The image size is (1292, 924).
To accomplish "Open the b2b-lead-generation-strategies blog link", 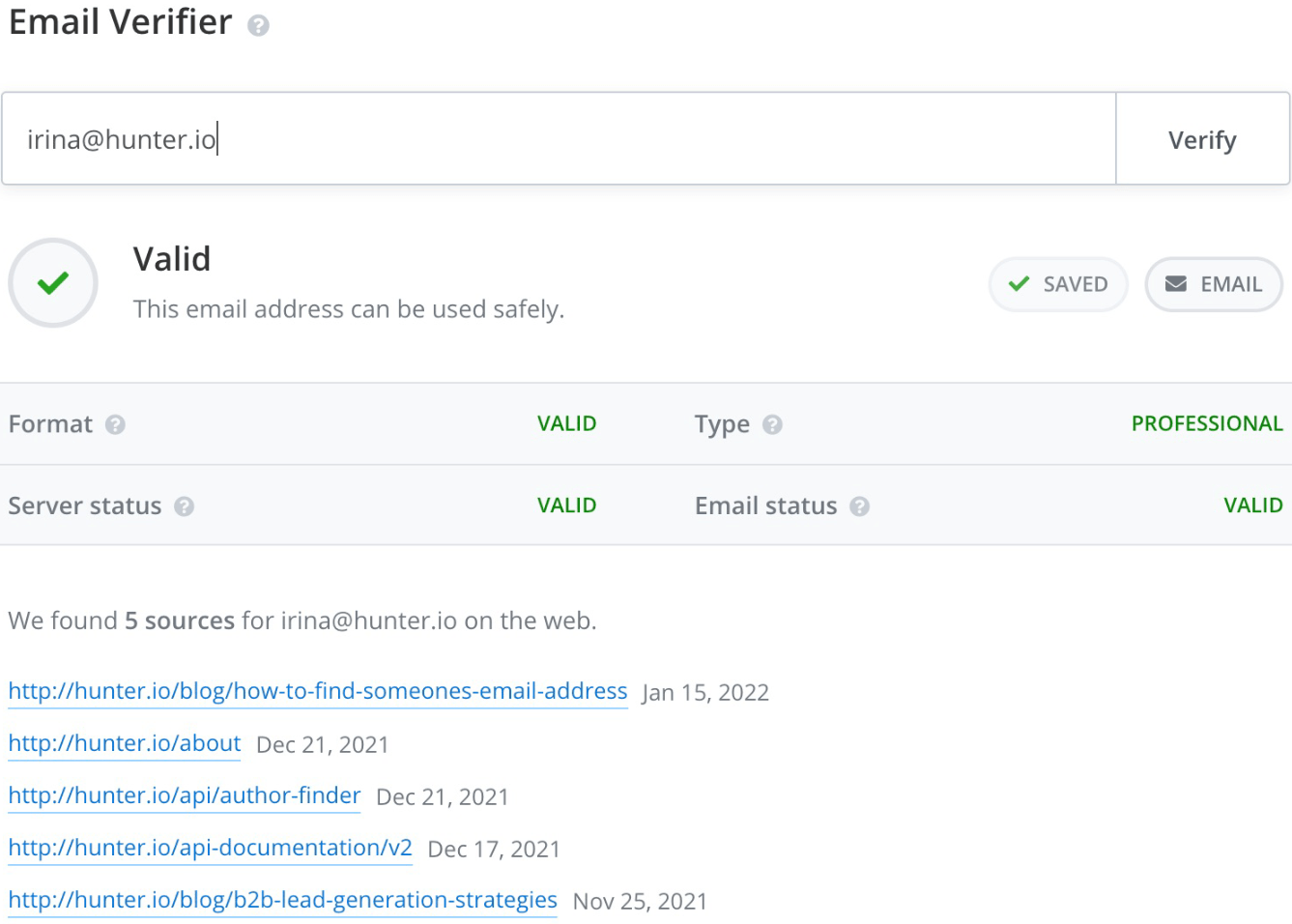I will pyautogui.click(x=283, y=900).
